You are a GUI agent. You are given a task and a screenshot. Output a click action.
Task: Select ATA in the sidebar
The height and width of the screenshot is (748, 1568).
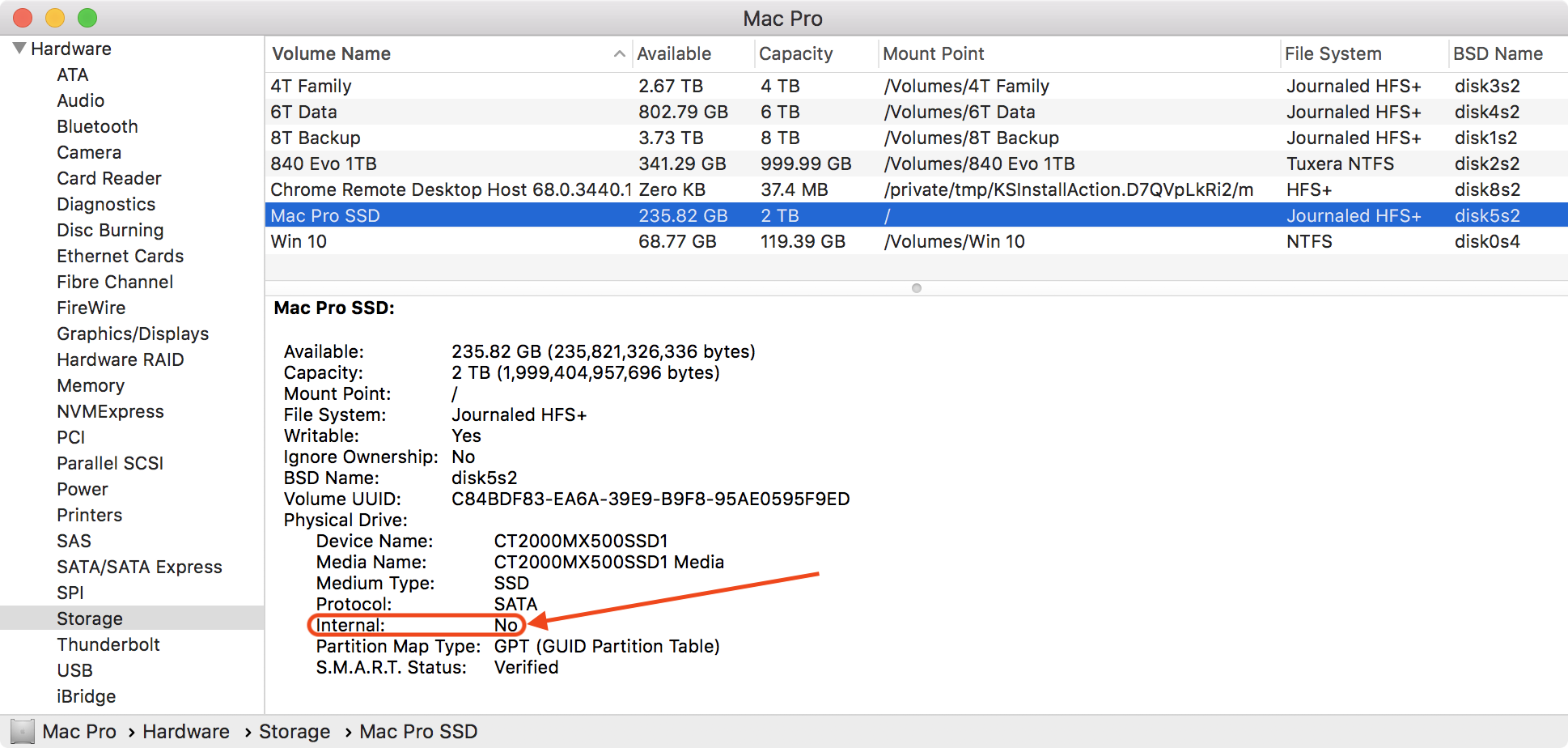(73, 74)
